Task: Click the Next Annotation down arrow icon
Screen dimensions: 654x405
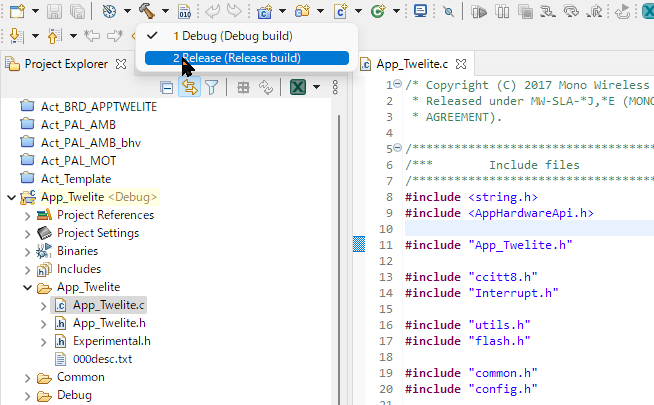Action: 16,36
